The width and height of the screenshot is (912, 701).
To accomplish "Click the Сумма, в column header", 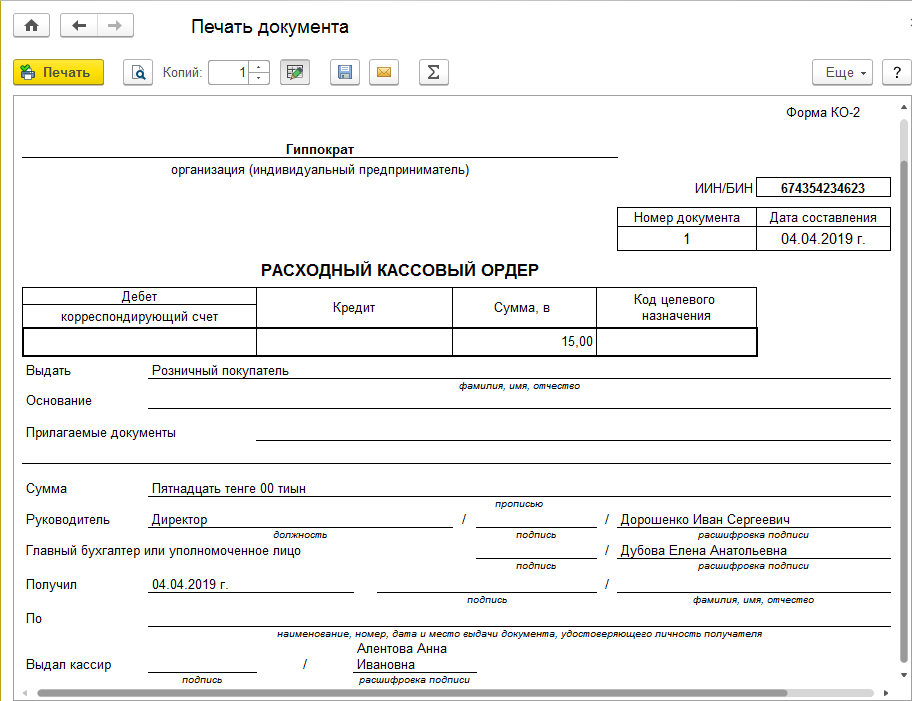I will 525,308.
